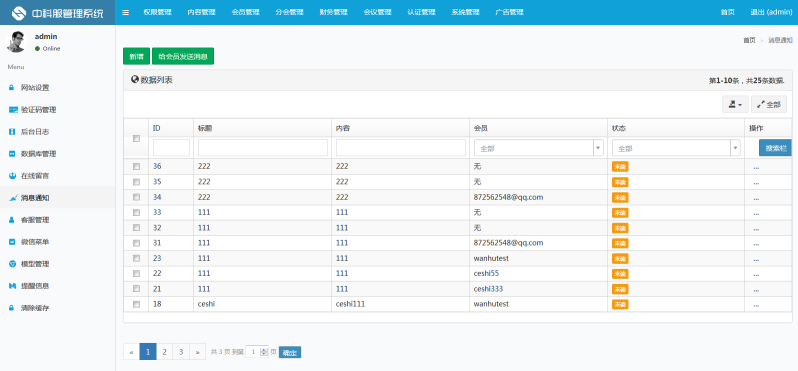Go to pagination page 2
This screenshot has height=371, width=798.
pyautogui.click(x=164, y=352)
